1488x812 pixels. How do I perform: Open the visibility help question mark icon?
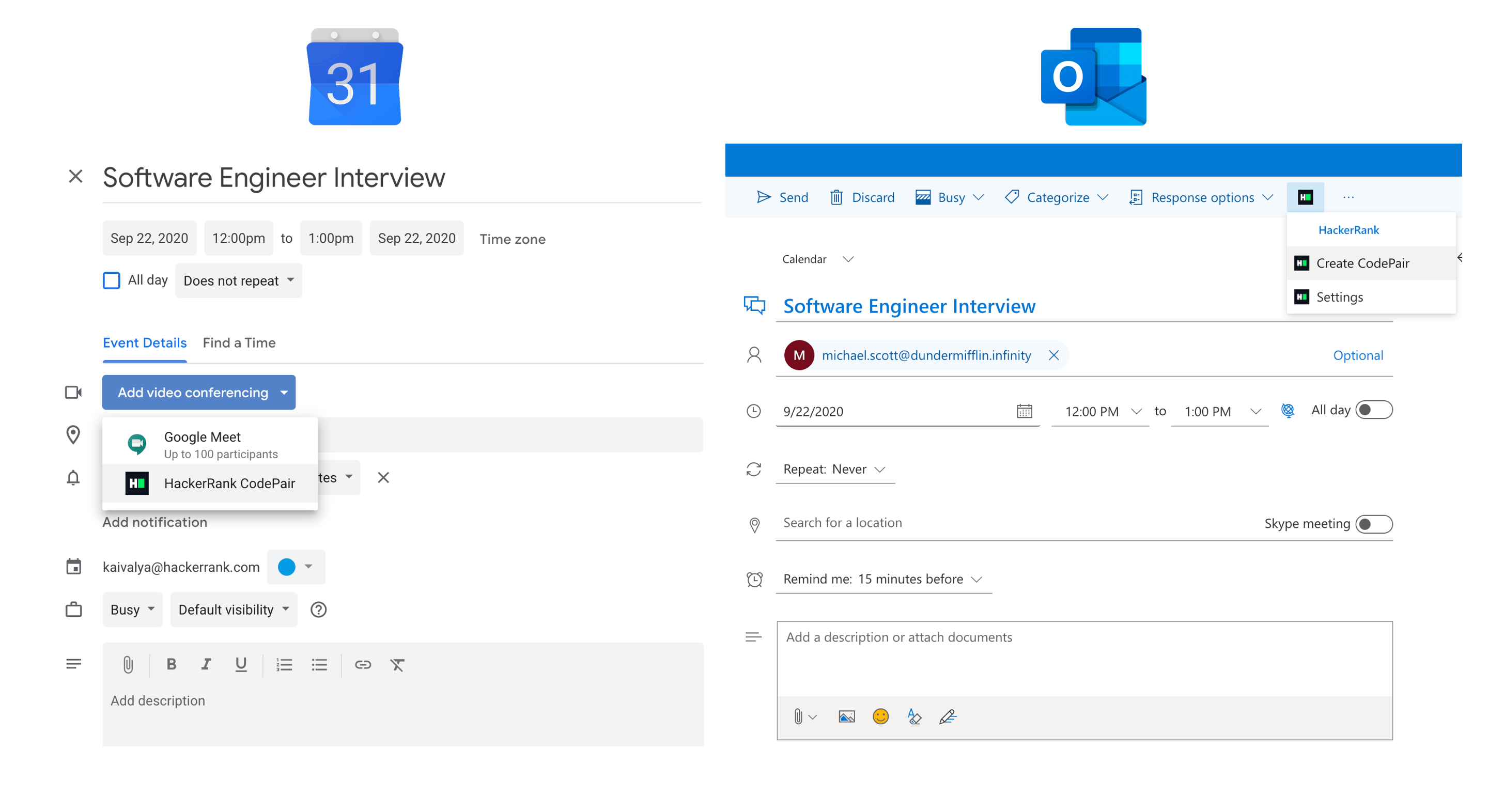pos(318,610)
